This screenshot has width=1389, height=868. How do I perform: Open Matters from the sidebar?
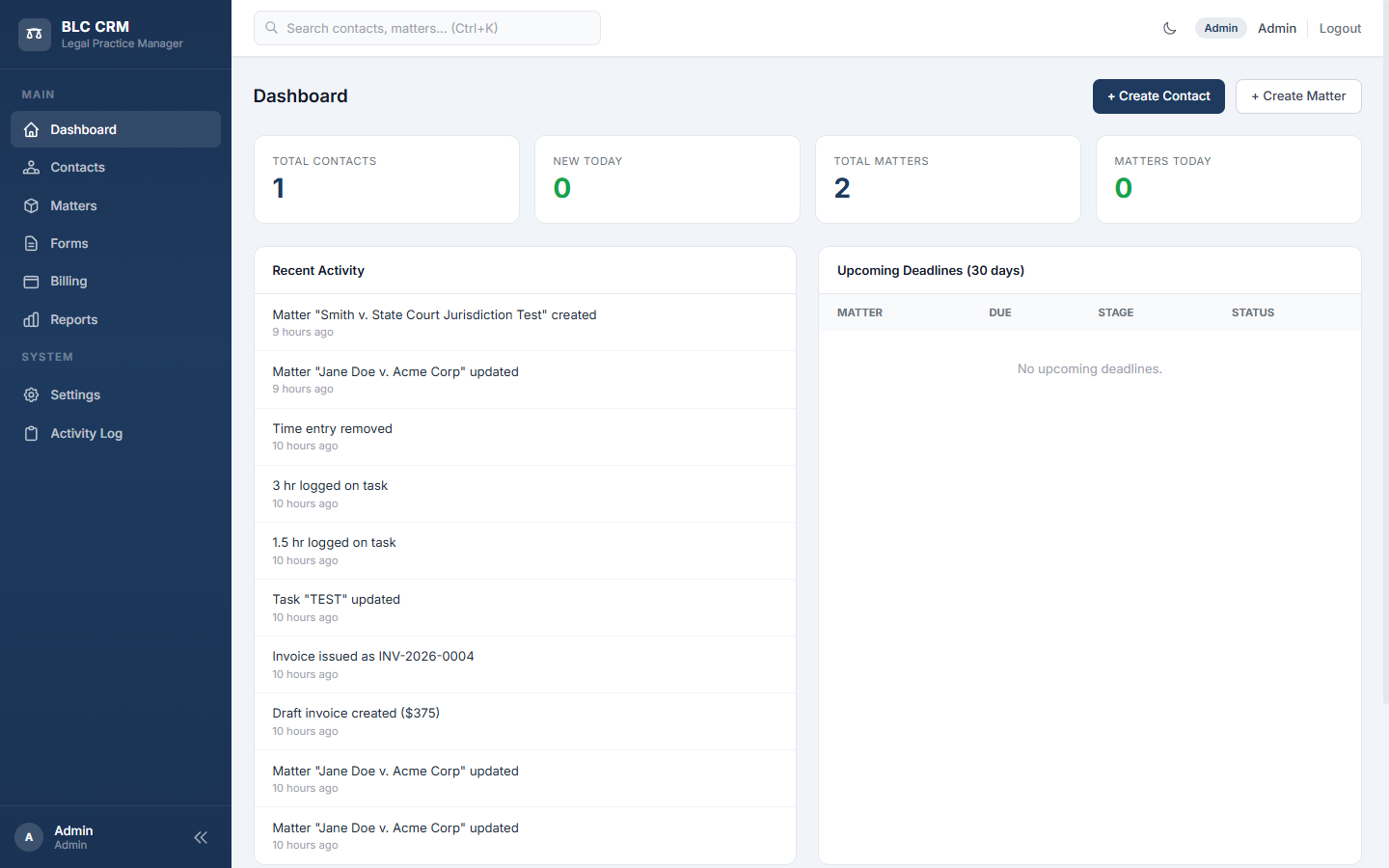pyautogui.click(x=116, y=205)
